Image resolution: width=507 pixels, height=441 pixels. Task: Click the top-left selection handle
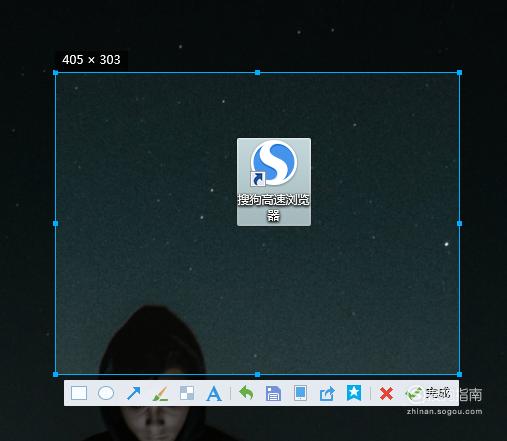pos(56,73)
